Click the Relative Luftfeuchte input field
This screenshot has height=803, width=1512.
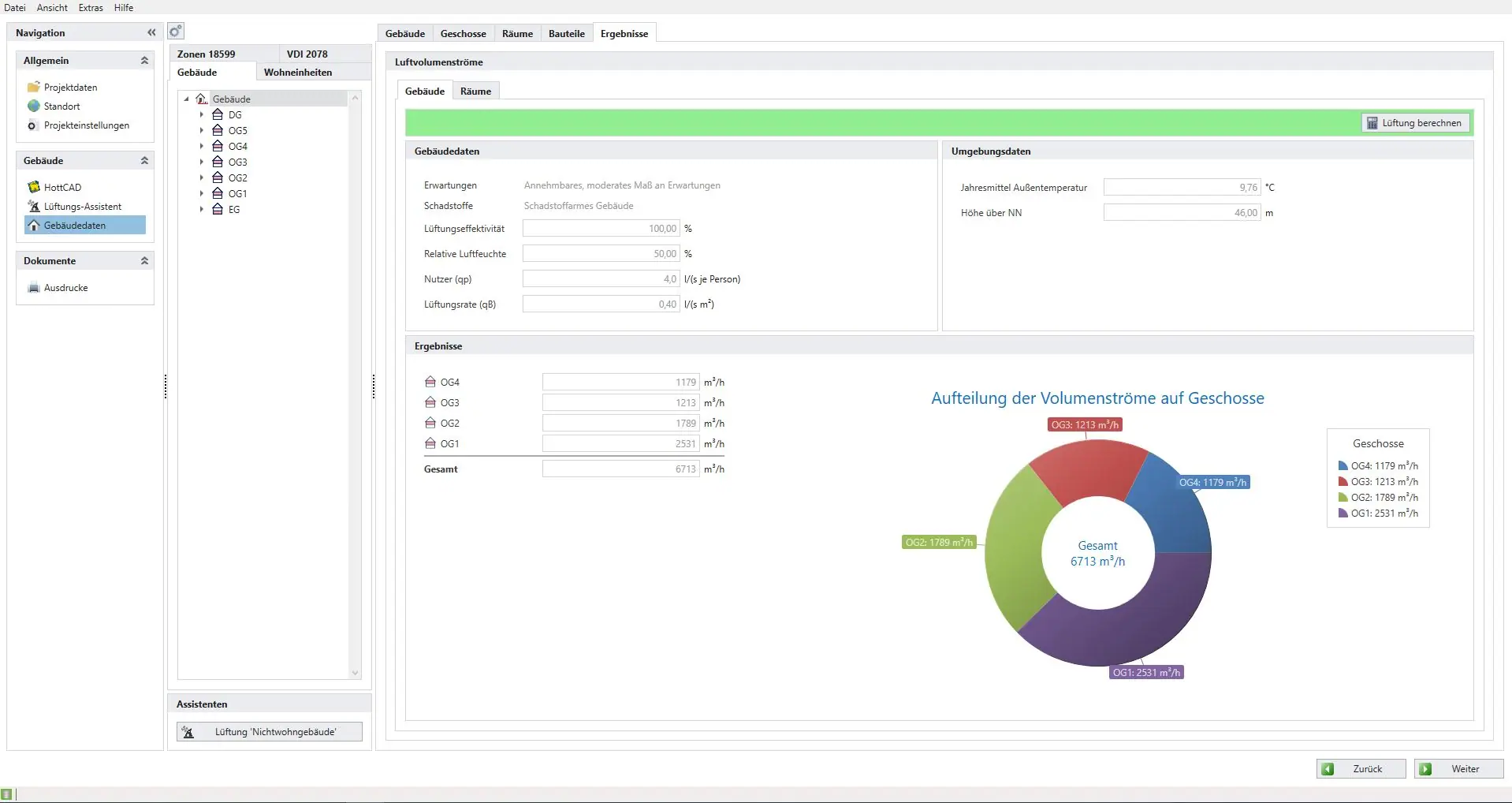click(x=601, y=254)
